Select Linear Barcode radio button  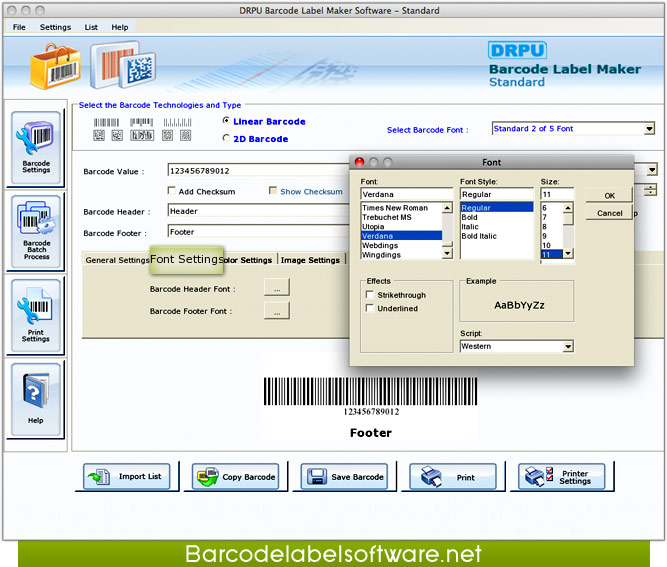[x=226, y=121]
